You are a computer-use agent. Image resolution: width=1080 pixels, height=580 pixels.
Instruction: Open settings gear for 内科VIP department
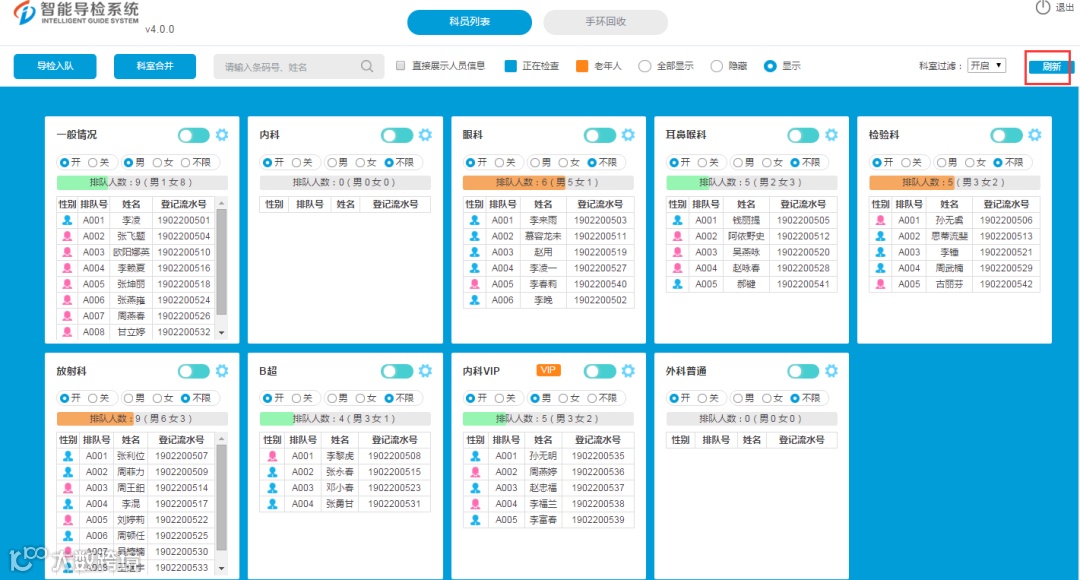(628, 371)
